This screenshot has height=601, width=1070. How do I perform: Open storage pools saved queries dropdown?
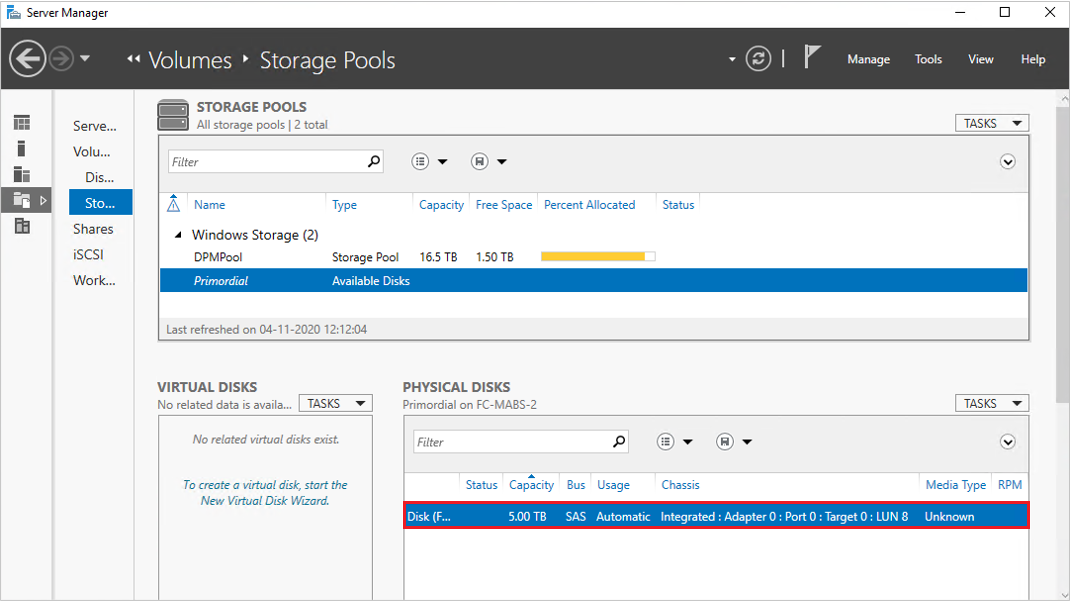pyautogui.click(x=490, y=162)
